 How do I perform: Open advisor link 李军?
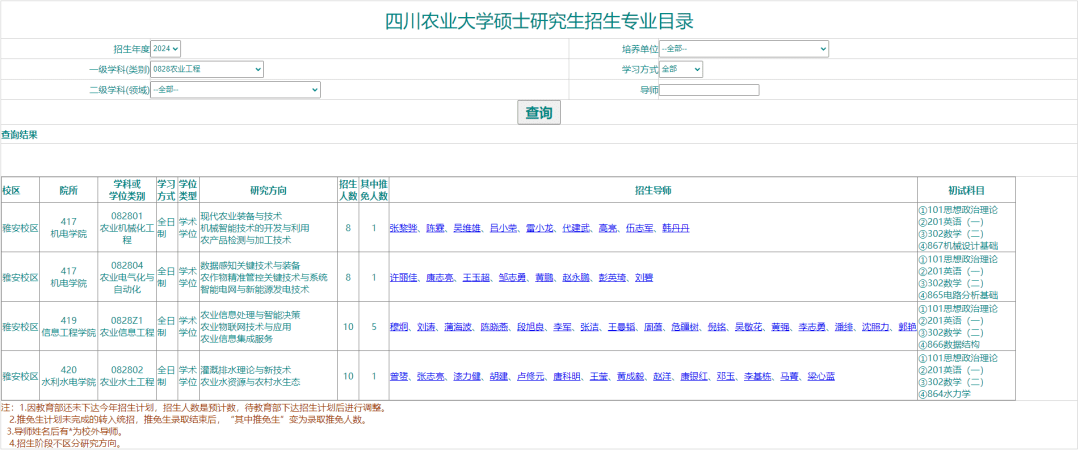point(563,327)
